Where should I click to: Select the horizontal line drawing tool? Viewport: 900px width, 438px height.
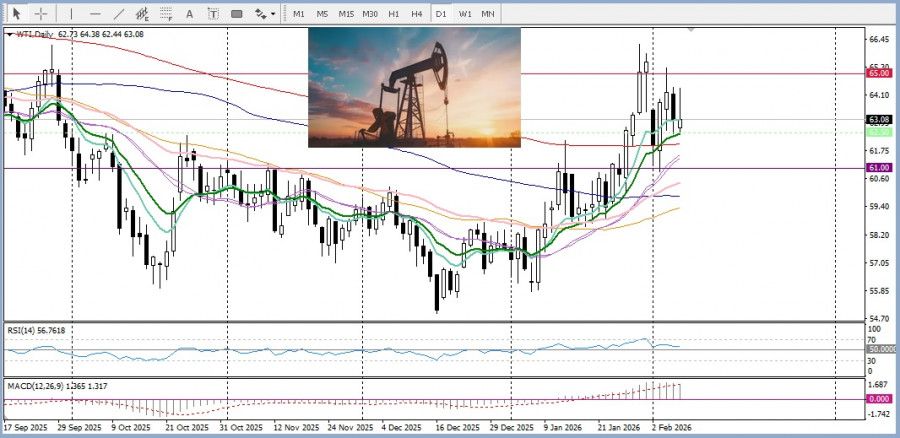95,14
